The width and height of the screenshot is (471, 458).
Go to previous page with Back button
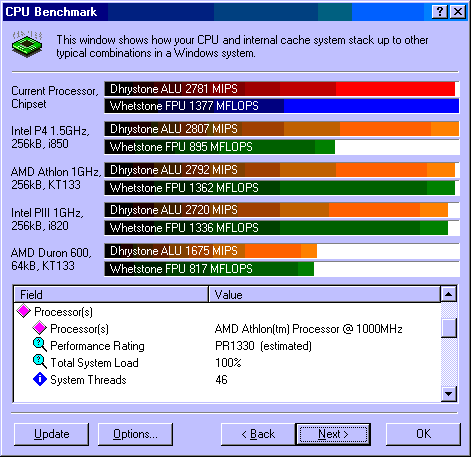[x=258, y=434]
